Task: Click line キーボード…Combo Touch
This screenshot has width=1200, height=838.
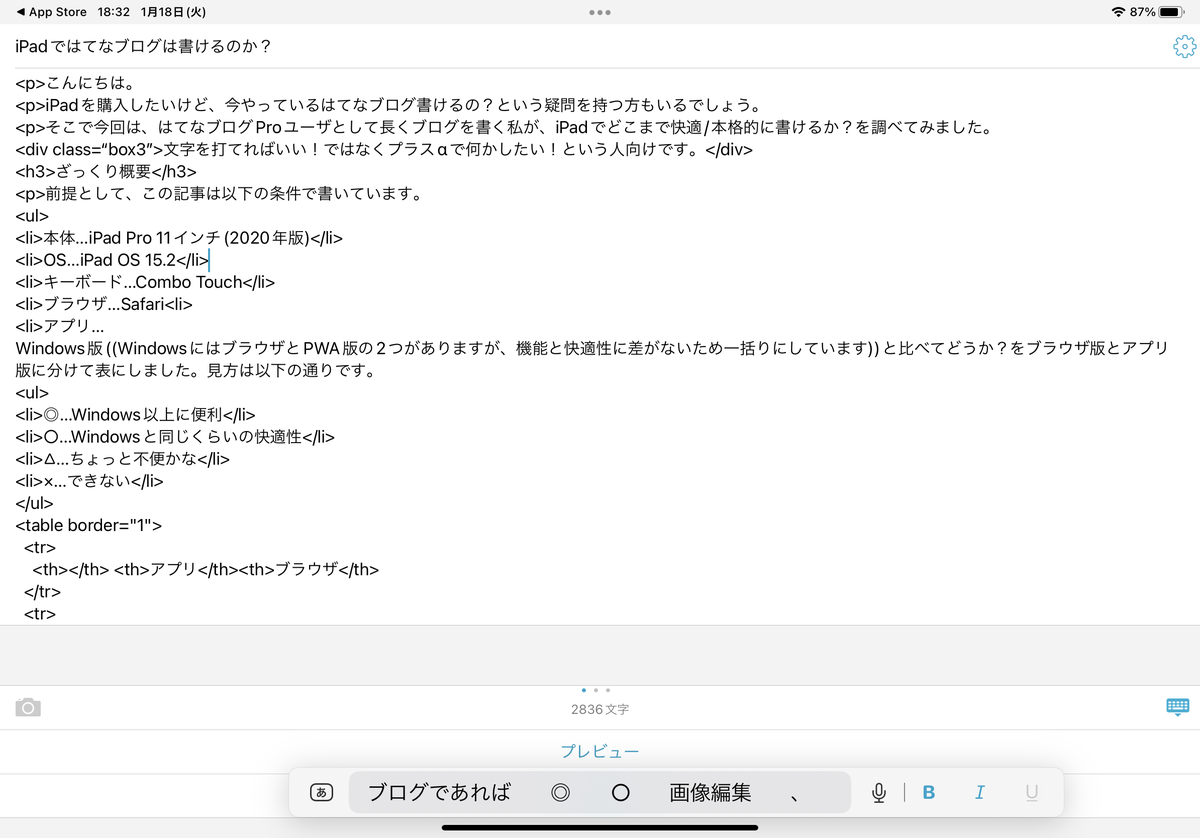Action: coord(145,282)
